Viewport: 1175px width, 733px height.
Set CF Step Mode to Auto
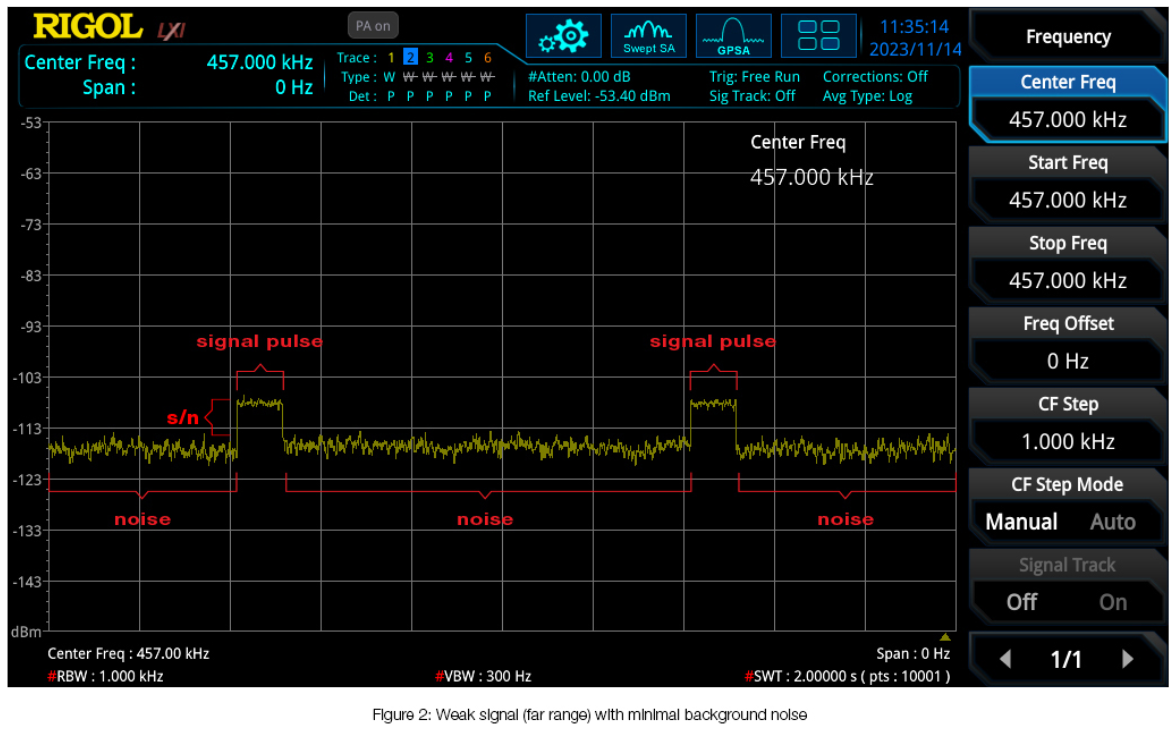(x=1112, y=522)
